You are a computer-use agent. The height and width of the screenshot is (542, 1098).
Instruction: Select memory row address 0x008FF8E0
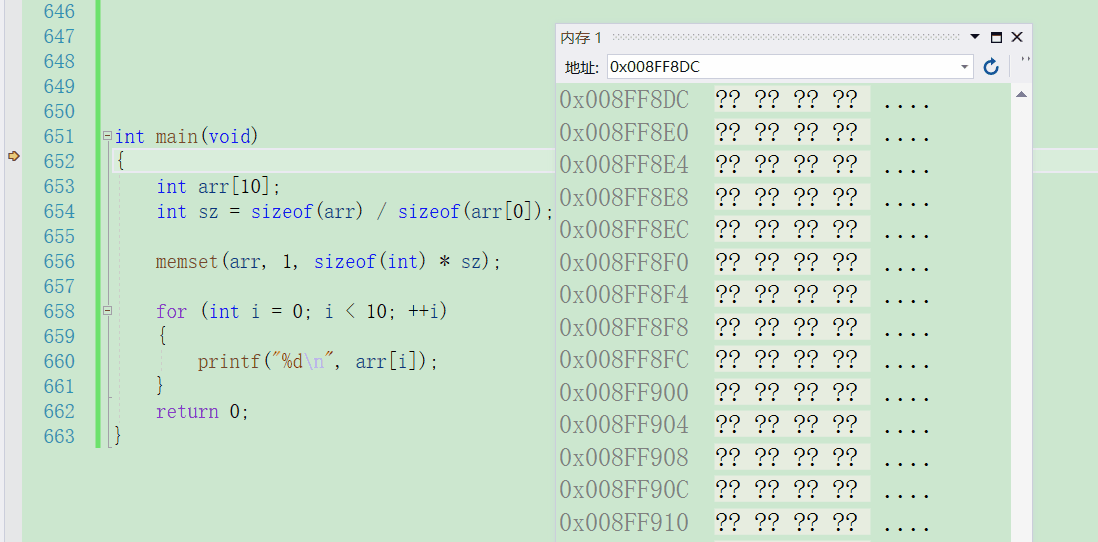click(x=624, y=132)
